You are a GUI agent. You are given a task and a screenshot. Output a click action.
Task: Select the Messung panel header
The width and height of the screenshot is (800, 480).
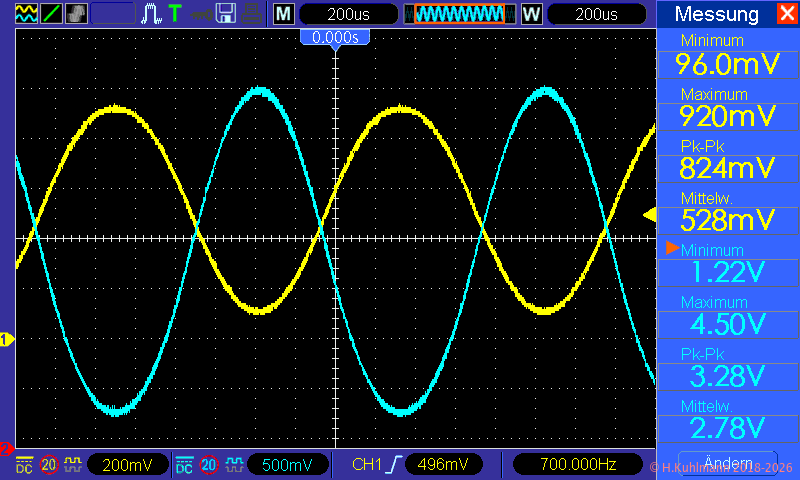click(716, 14)
